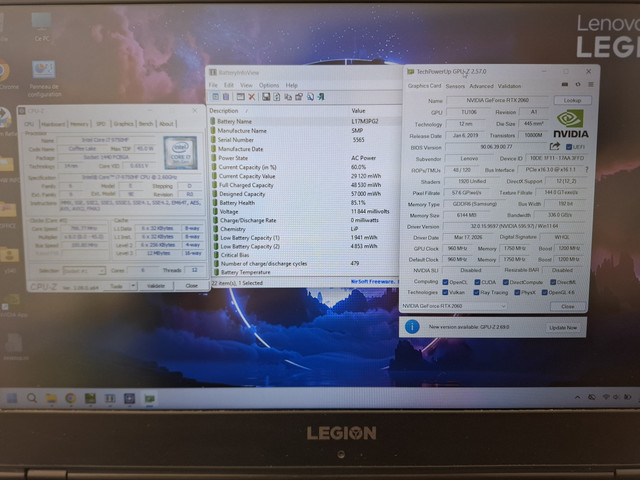Open the Help menu in BatteryInfoView
Screen dimensions: 640x480
click(291, 85)
